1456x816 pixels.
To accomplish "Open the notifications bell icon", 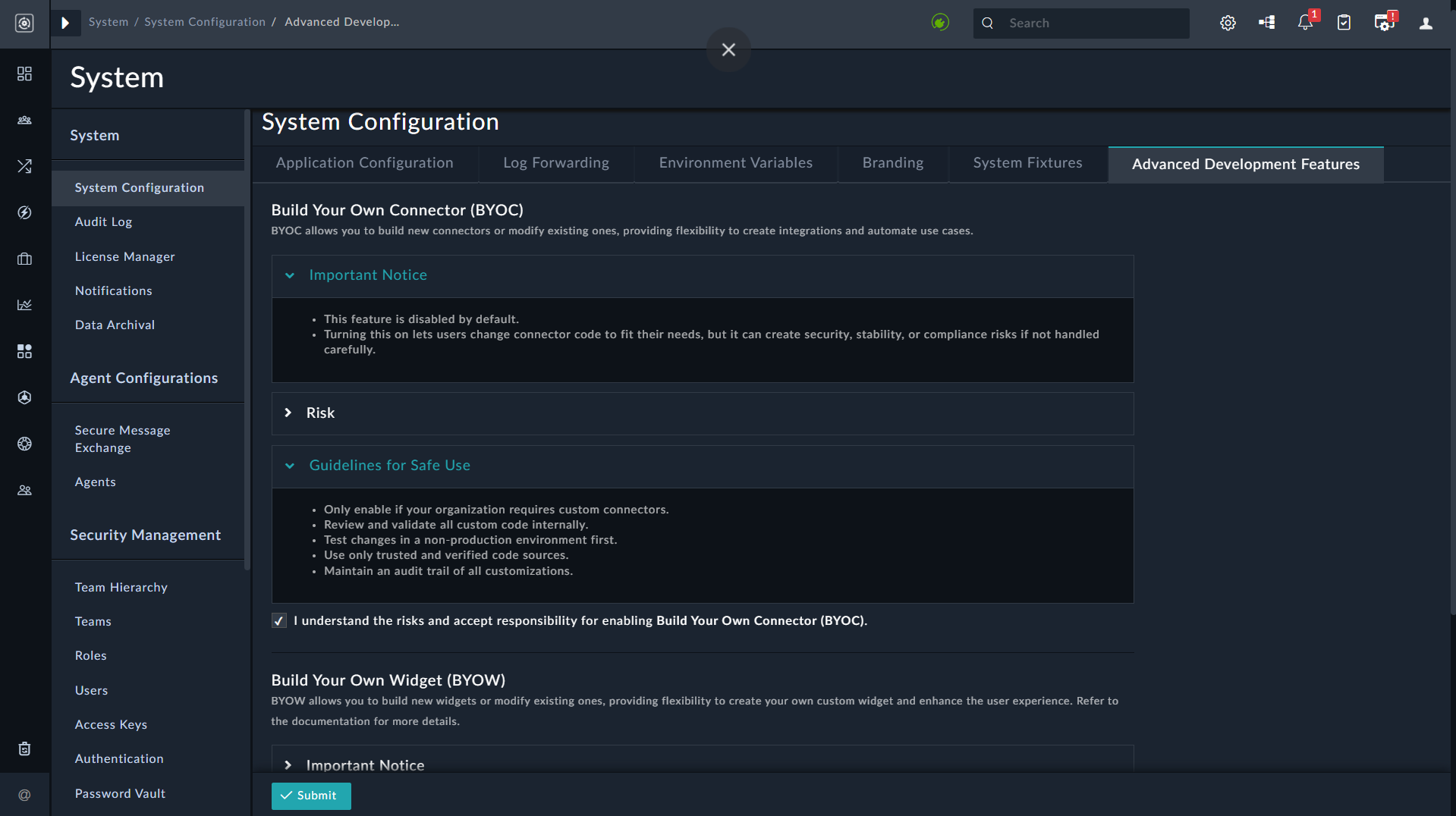I will point(1305,23).
